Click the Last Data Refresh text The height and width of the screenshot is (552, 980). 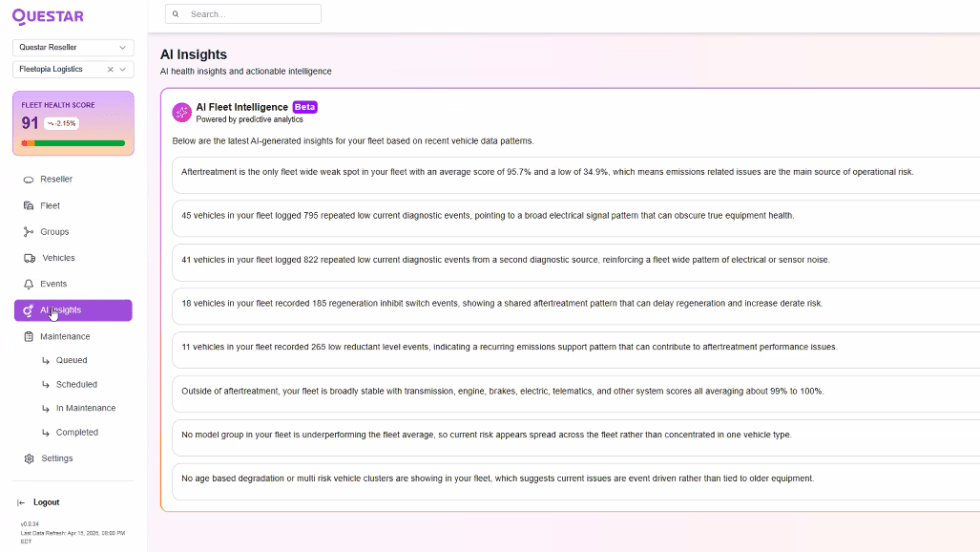click(x=72, y=537)
